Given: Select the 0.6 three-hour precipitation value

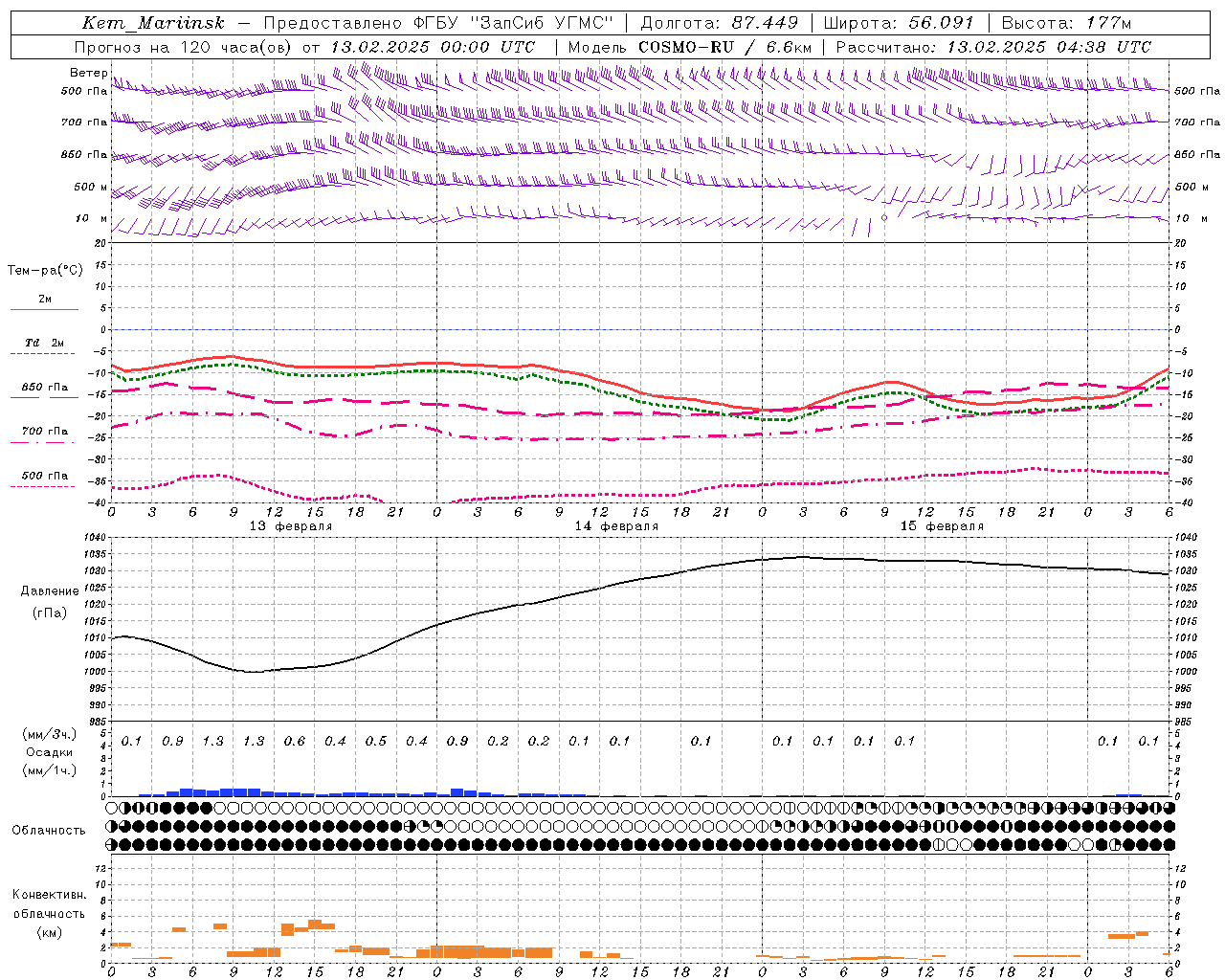Looking at the screenshot, I should pos(294,741).
